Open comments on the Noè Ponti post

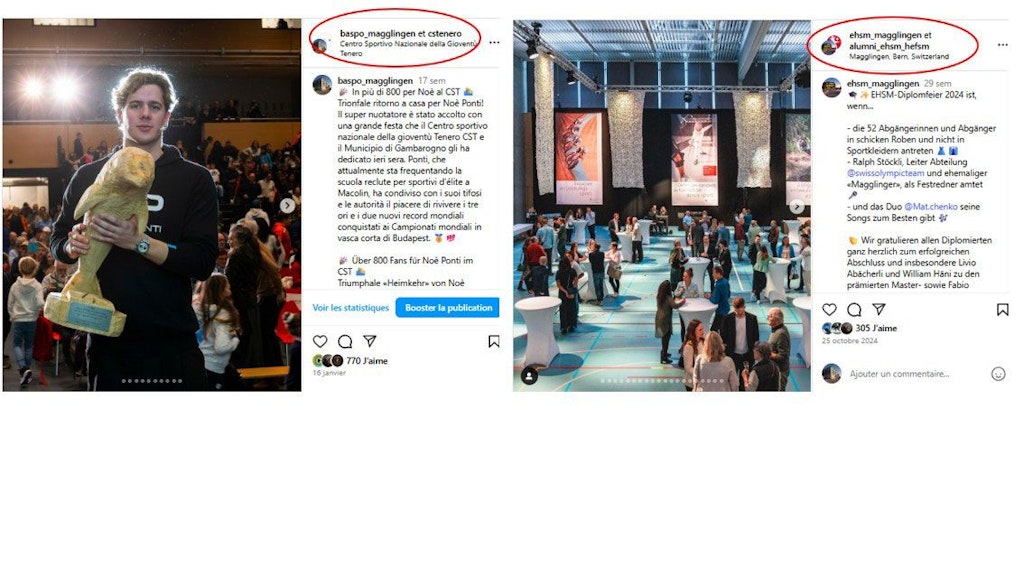coord(345,341)
